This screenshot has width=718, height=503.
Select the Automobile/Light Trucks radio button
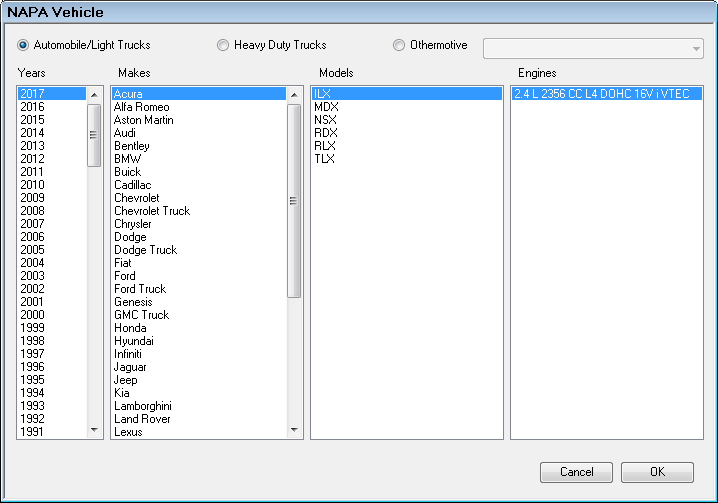[x=23, y=46]
